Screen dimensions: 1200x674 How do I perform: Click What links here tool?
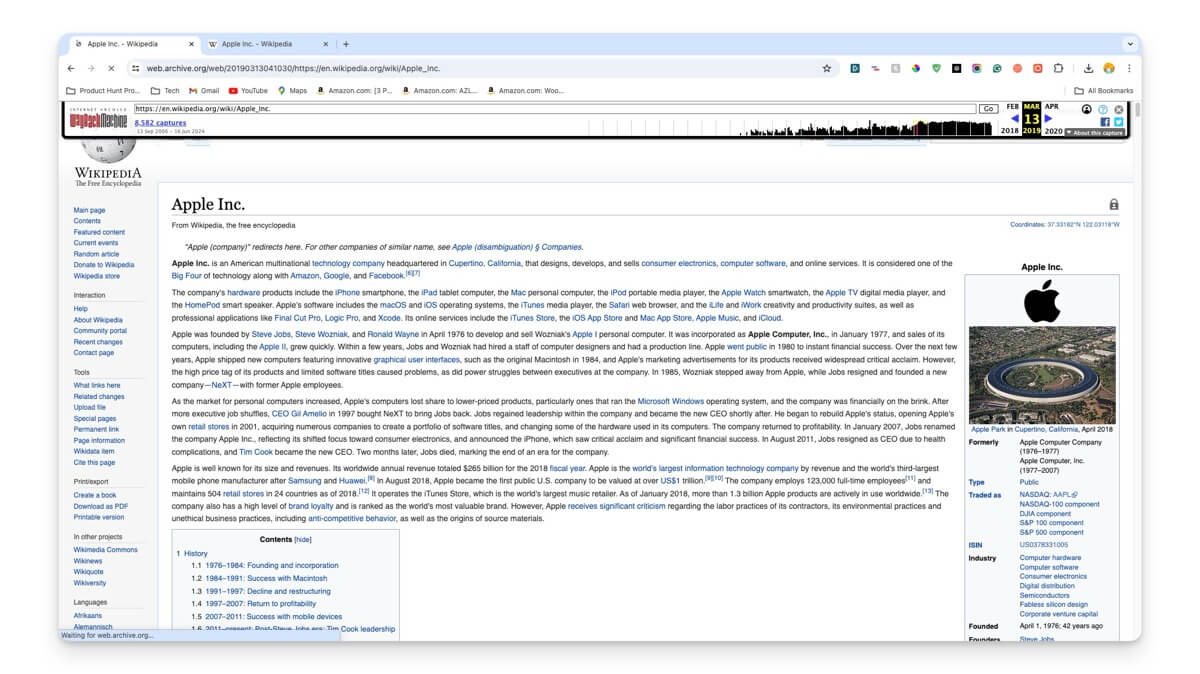click(97, 385)
